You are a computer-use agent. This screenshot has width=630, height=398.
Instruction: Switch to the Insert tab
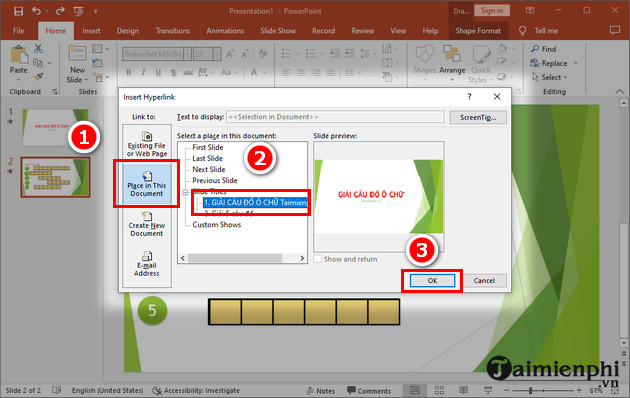pyautogui.click(x=91, y=31)
